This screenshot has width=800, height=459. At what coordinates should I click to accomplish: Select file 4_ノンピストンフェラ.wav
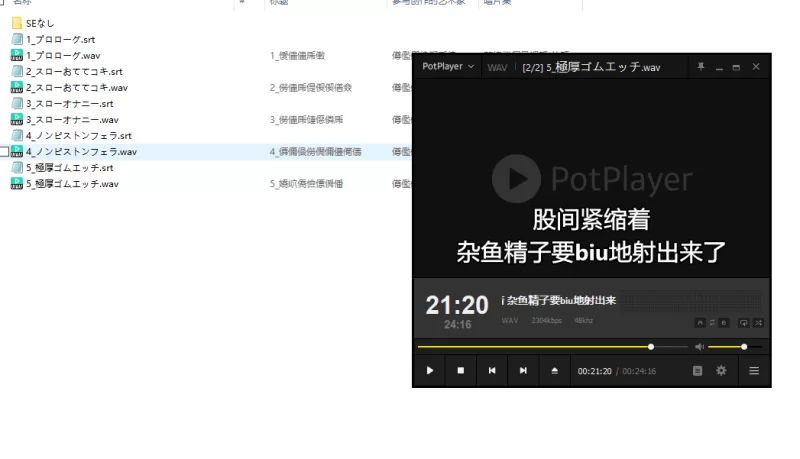pyautogui.click(x=81, y=151)
